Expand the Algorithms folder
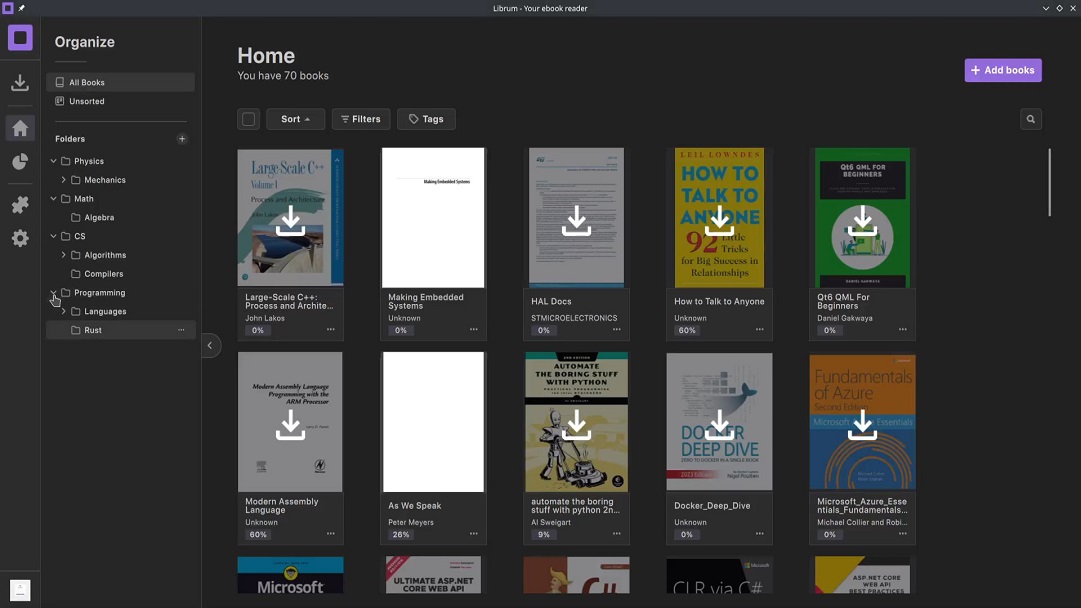This screenshot has height=608, width=1081. 64,255
